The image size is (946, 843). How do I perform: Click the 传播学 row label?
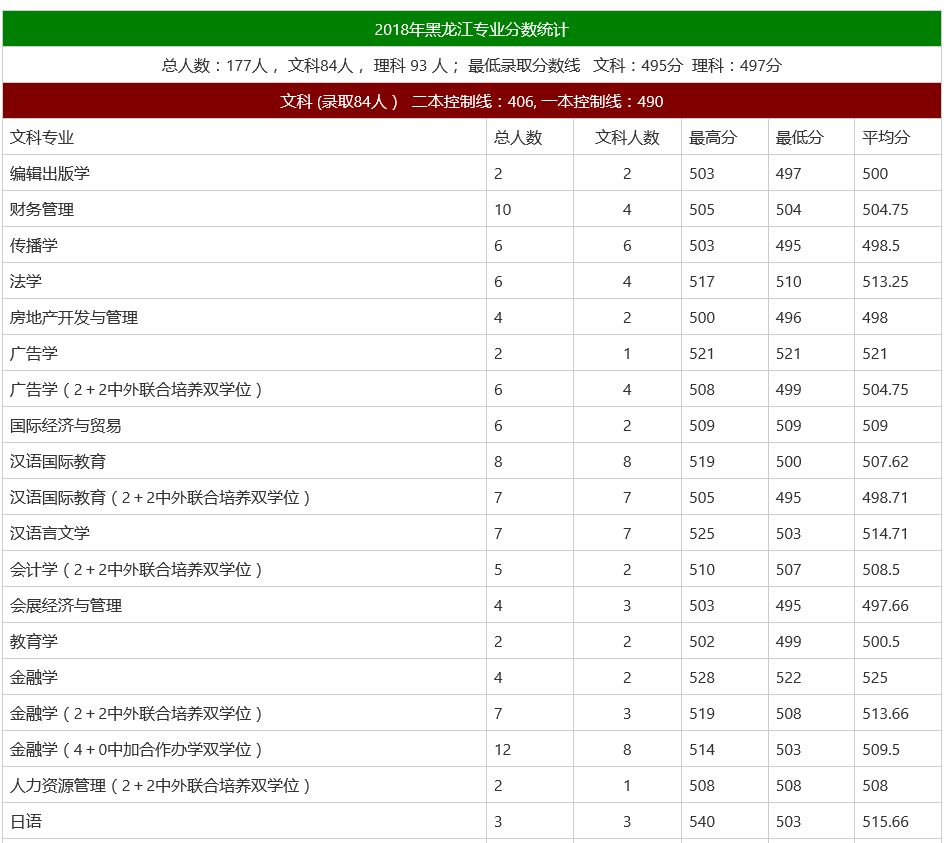coord(34,246)
